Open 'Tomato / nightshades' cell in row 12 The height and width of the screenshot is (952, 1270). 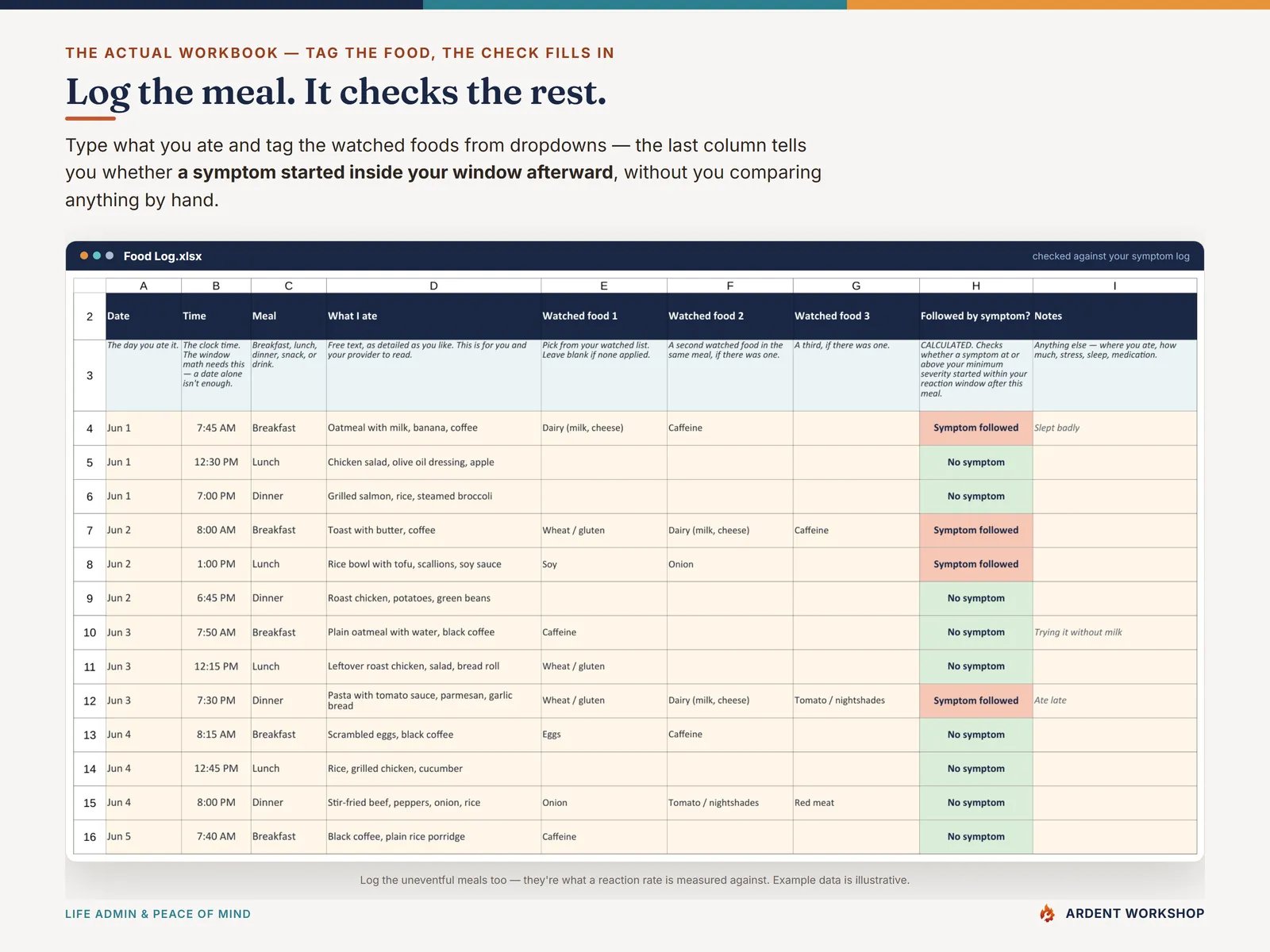(856, 701)
